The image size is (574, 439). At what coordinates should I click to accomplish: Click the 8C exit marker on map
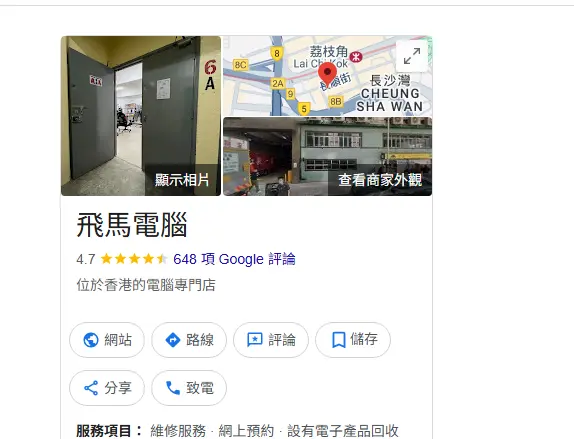point(241,65)
